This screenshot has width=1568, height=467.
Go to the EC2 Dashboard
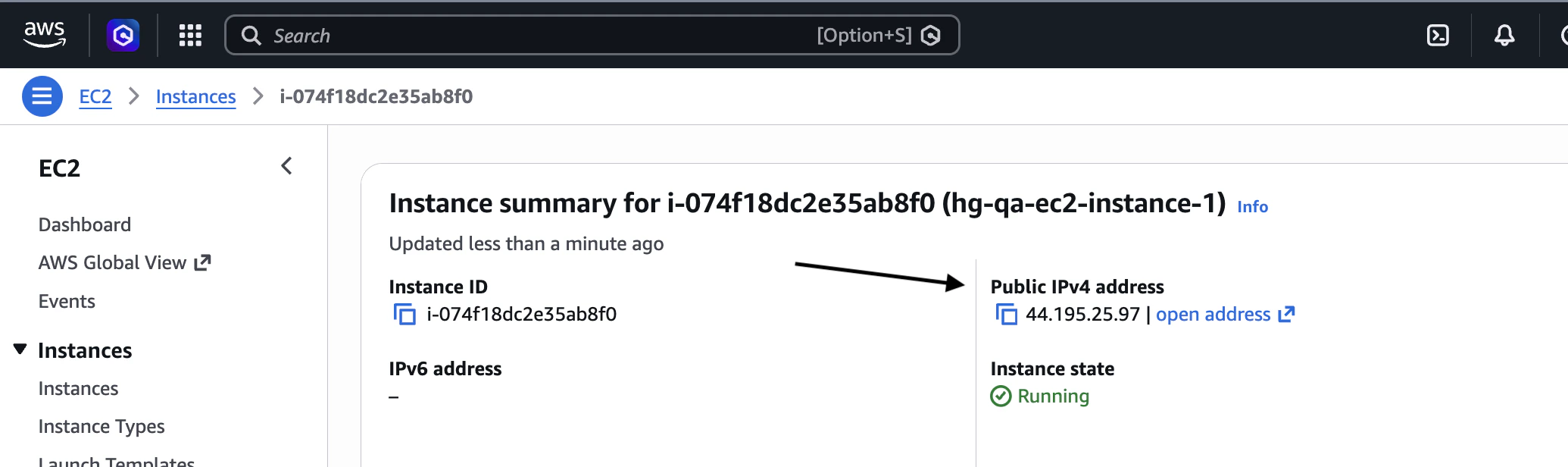[x=85, y=224]
